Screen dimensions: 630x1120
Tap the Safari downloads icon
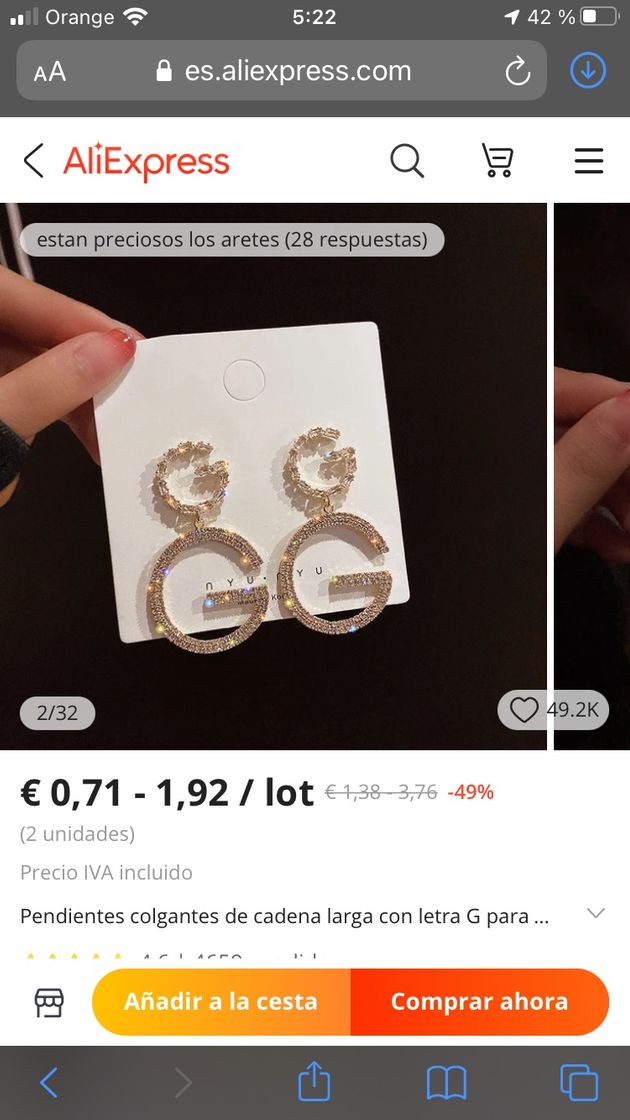tap(588, 71)
